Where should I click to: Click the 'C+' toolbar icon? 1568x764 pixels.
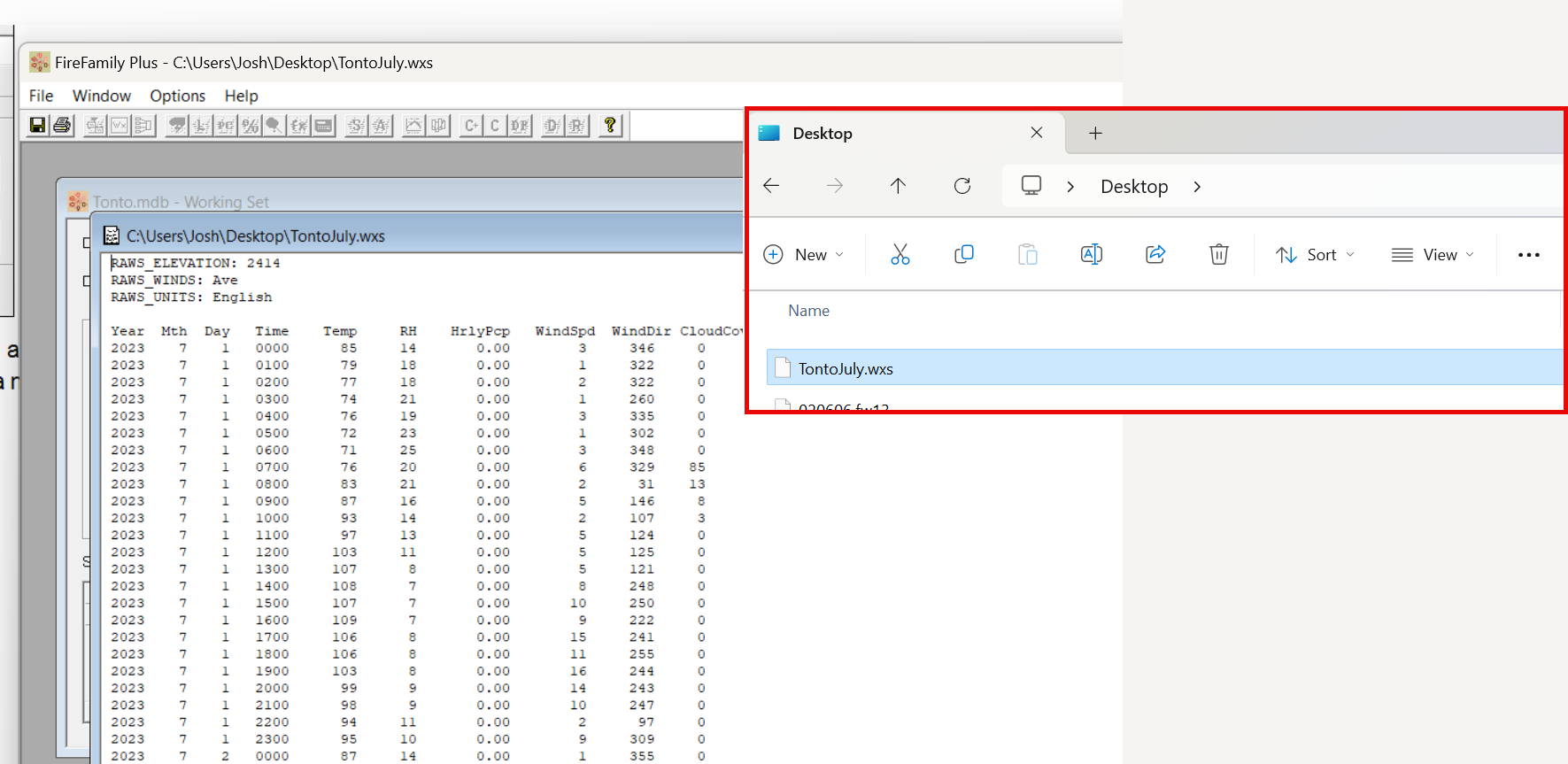471,125
